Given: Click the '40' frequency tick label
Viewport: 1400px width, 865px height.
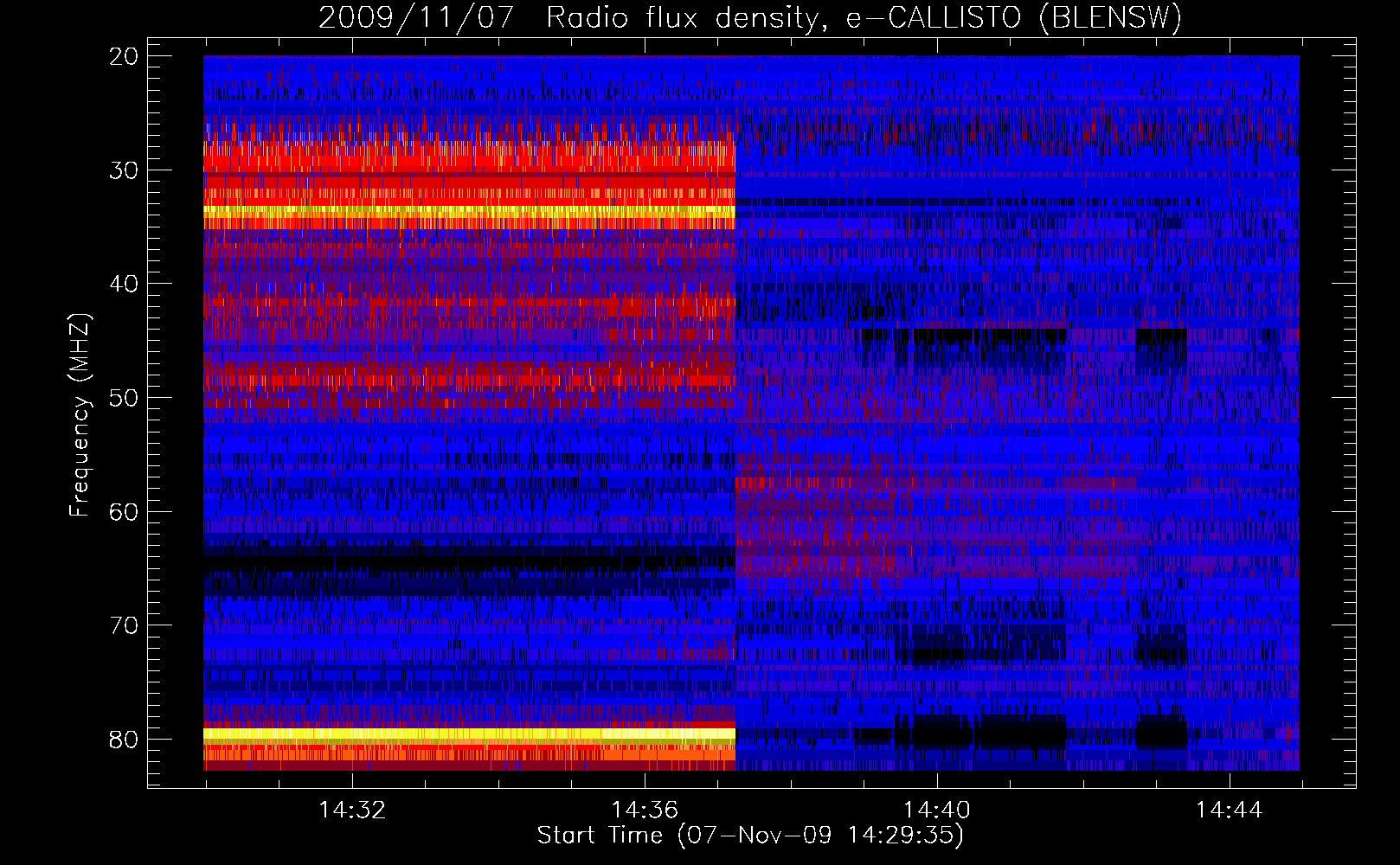Looking at the screenshot, I should 125,284.
